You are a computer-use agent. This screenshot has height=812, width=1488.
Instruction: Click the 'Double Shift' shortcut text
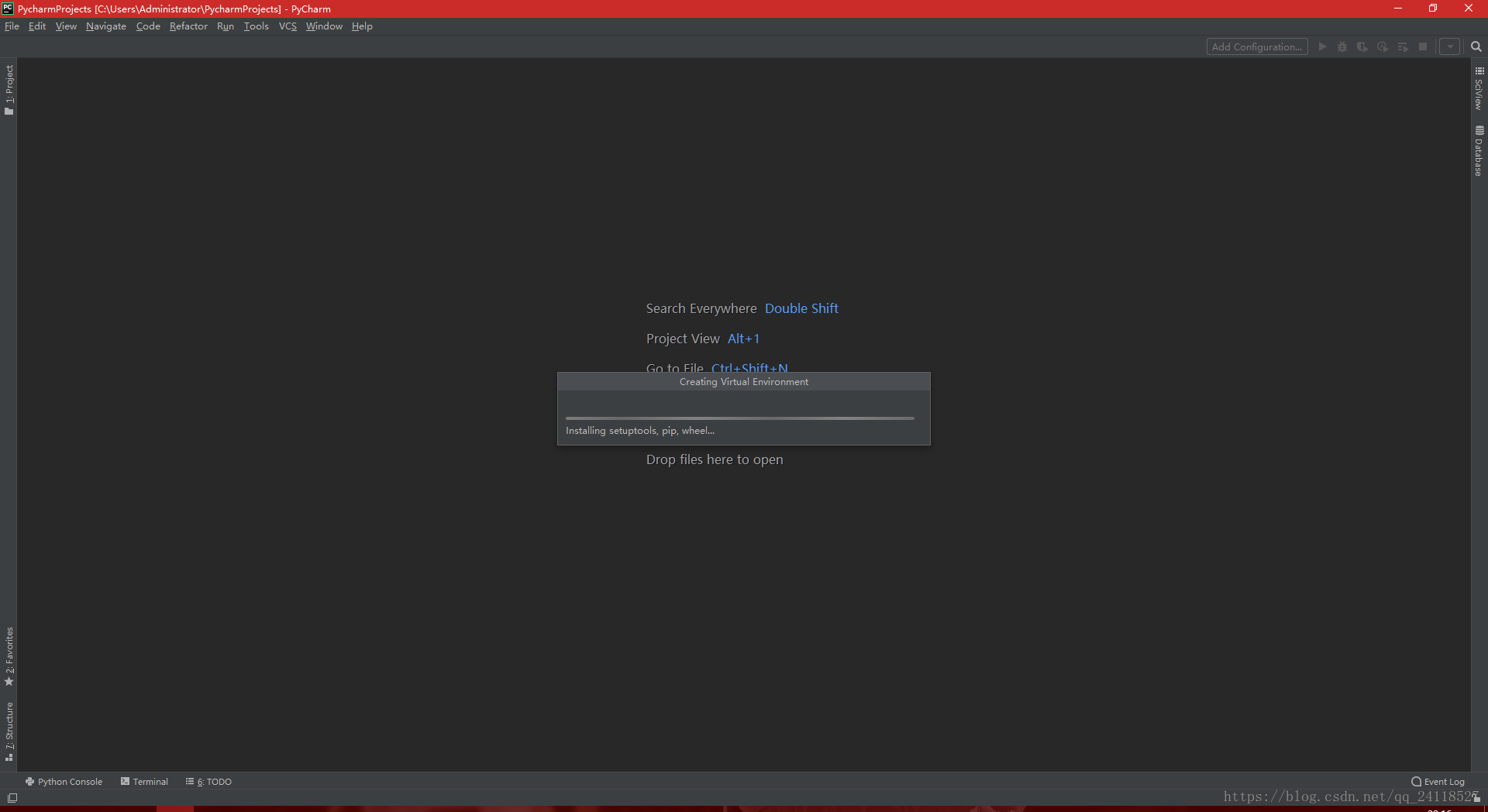pyautogui.click(x=801, y=308)
